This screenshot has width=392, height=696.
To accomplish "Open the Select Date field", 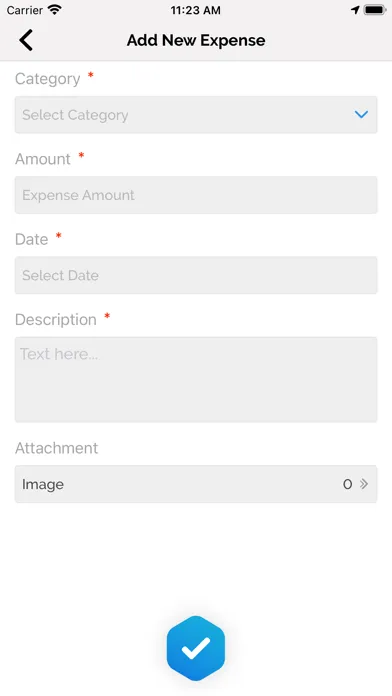I will [196, 275].
